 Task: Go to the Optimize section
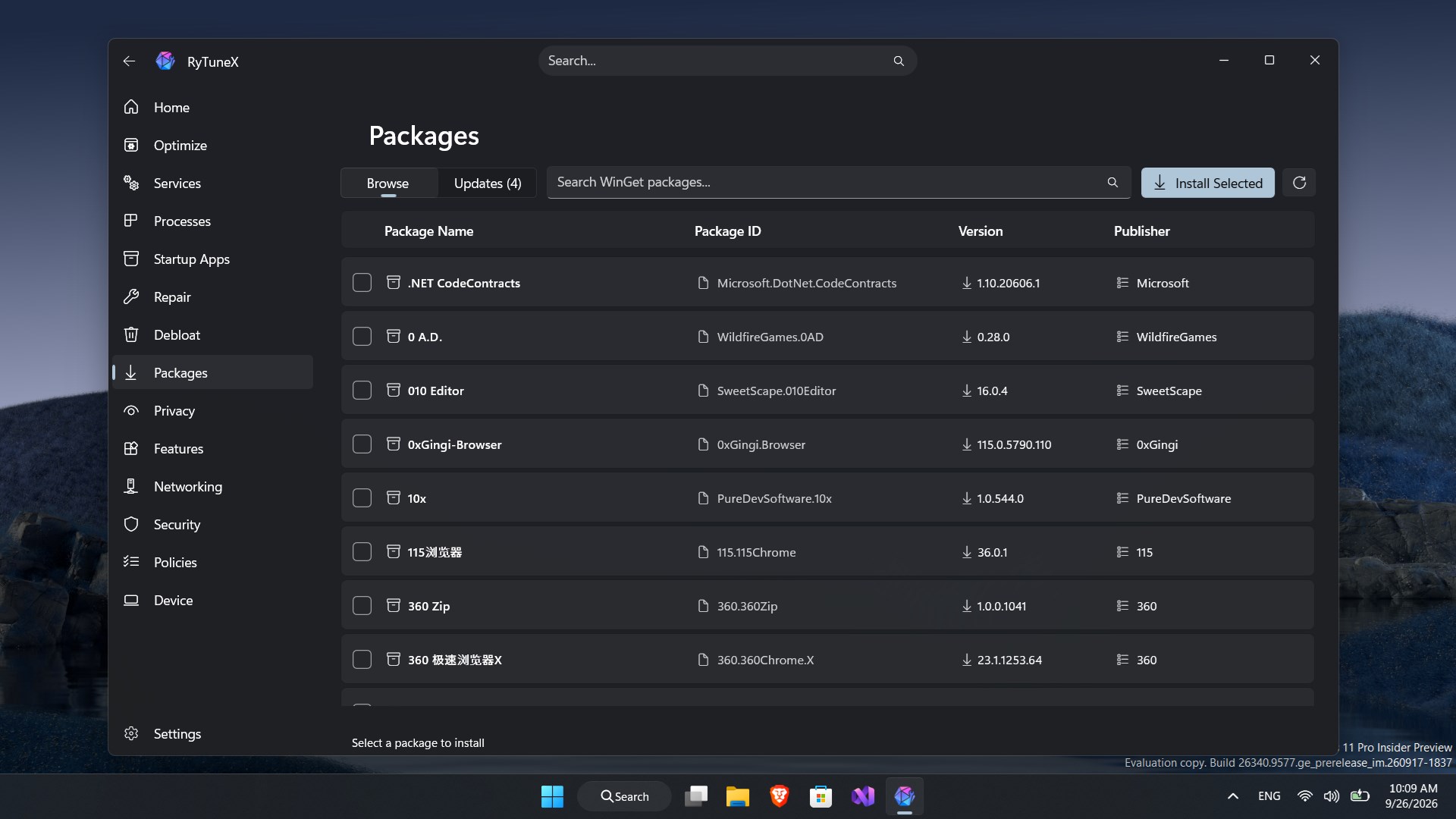(212, 145)
